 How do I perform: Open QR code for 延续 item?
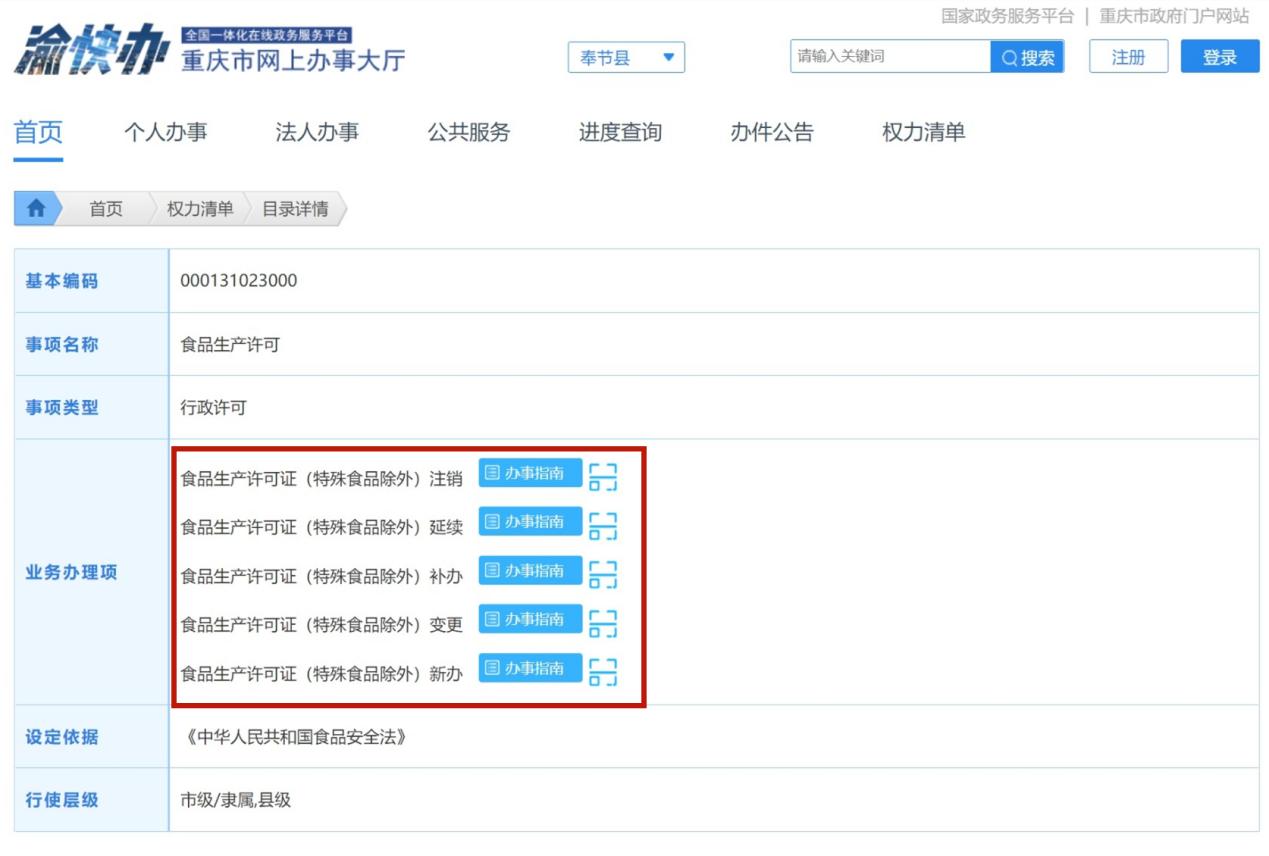coord(603,525)
